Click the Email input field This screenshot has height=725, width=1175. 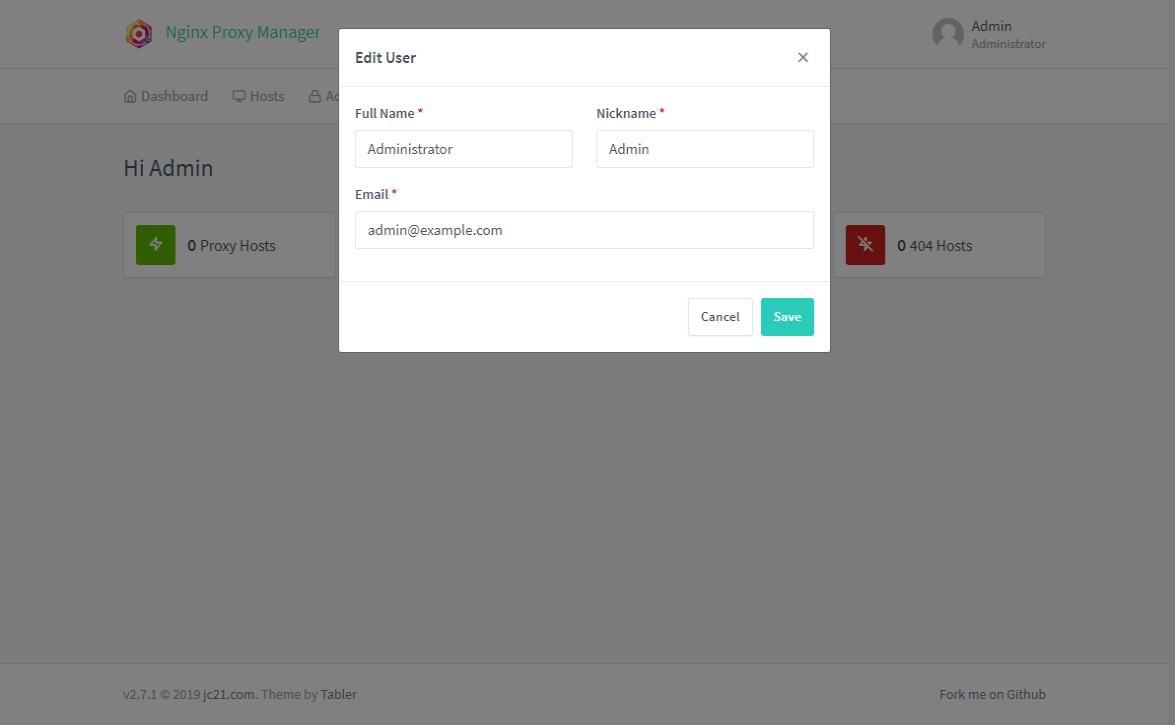point(584,229)
